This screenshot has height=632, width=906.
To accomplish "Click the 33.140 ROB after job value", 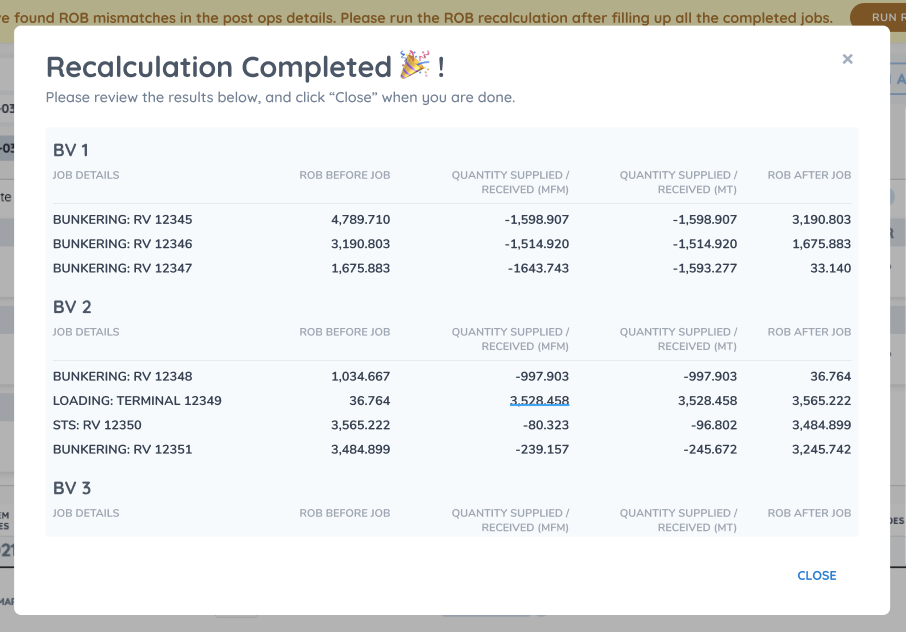I will [x=831, y=268].
